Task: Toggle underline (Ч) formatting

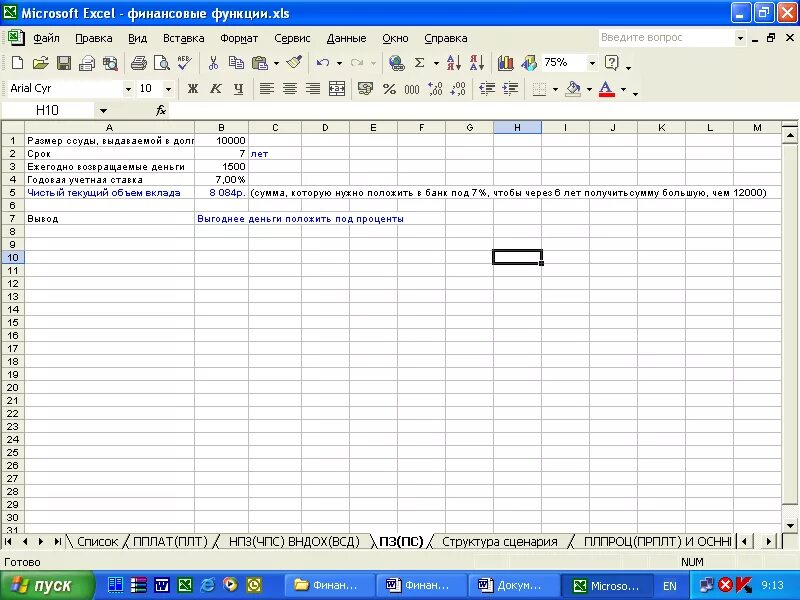Action: [238, 89]
